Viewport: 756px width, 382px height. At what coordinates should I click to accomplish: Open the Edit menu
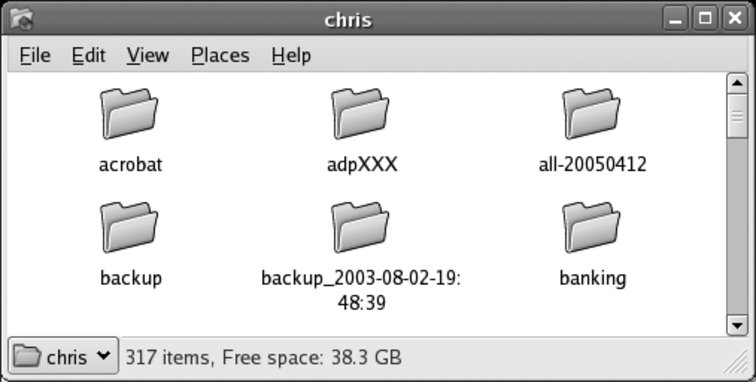coord(88,55)
